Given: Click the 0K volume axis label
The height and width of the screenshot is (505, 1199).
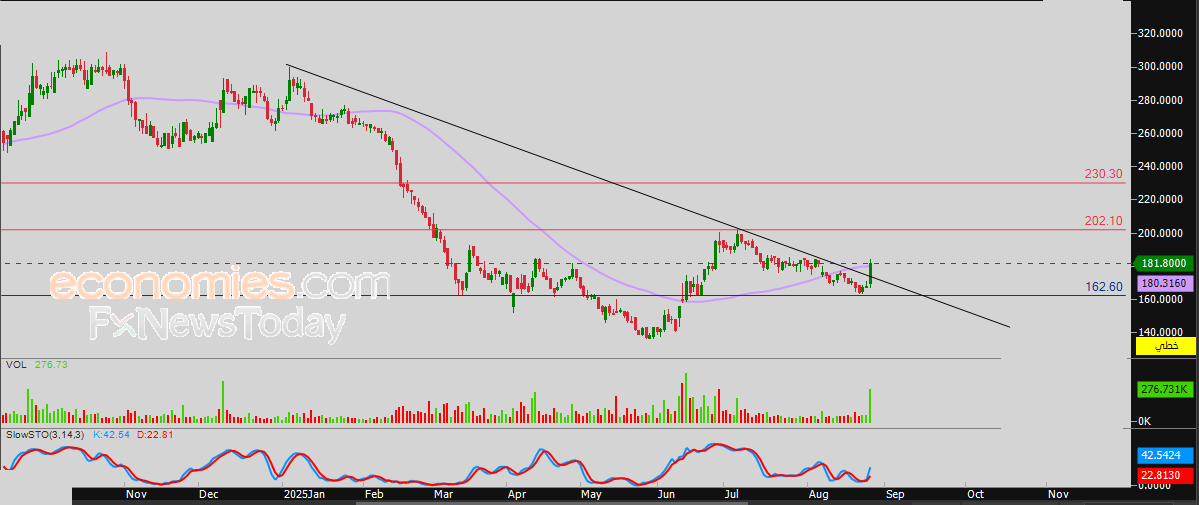Looking at the screenshot, I should tap(1145, 422).
